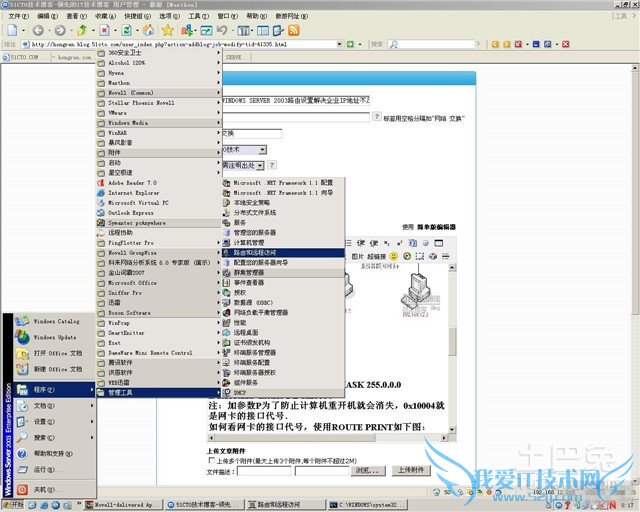Screen dimensions: 640x512
Task: Click the blog title text field
Action: 296,100
